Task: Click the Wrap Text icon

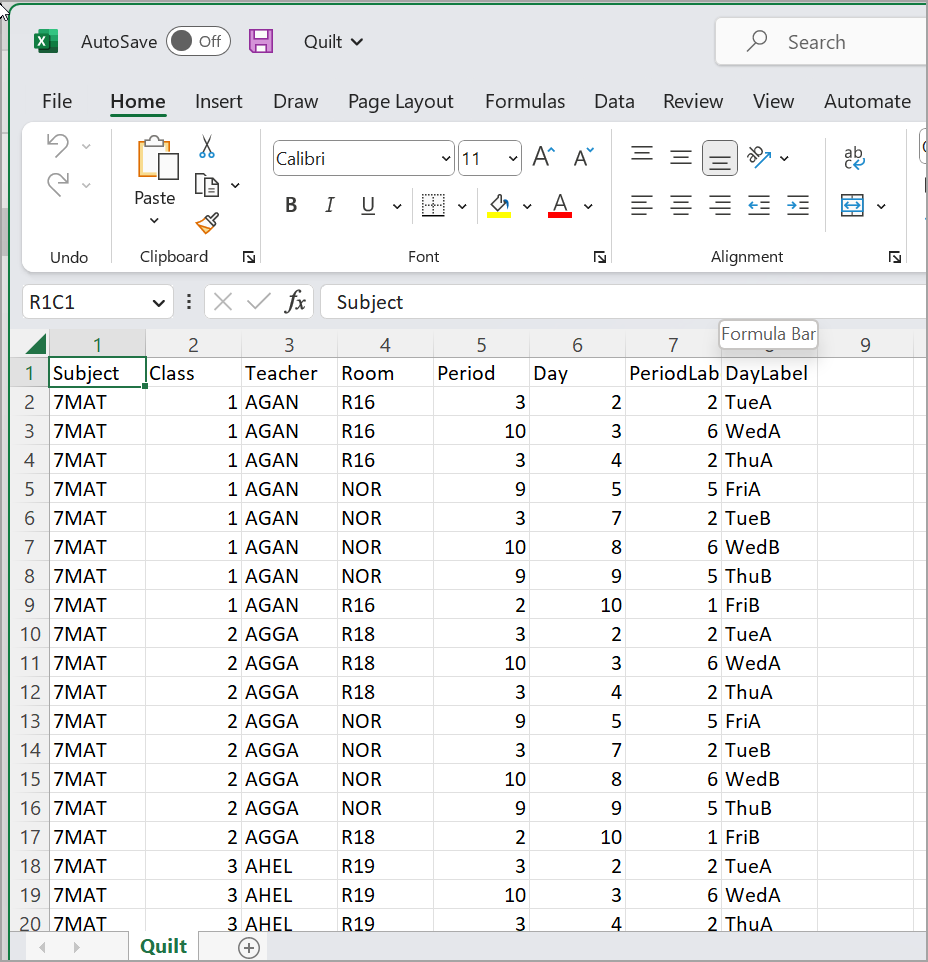Action: click(854, 157)
